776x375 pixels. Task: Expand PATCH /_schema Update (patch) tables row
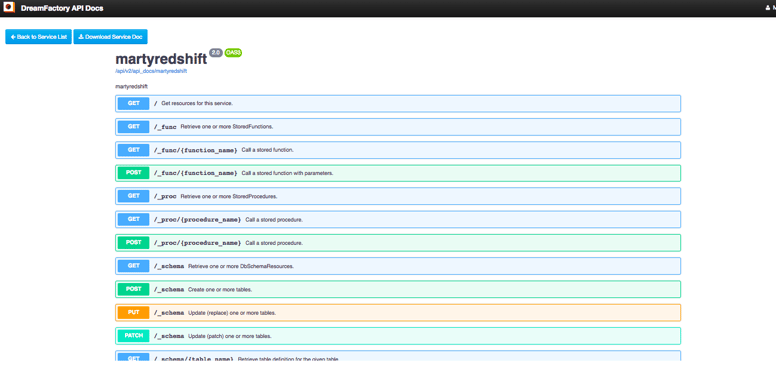click(x=398, y=335)
